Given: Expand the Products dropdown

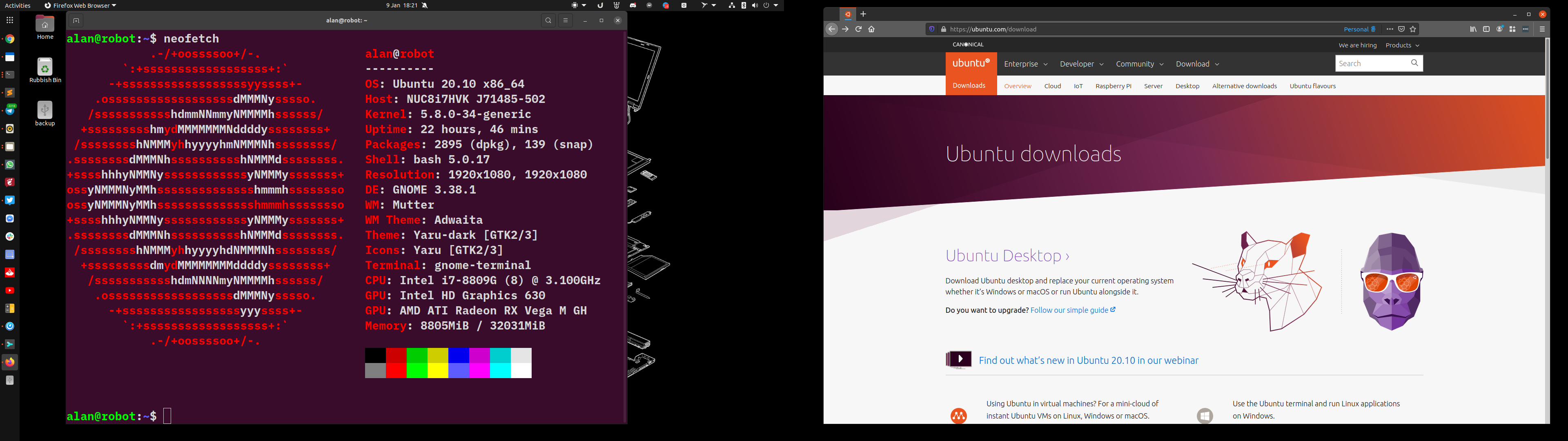Looking at the screenshot, I should click(1403, 45).
